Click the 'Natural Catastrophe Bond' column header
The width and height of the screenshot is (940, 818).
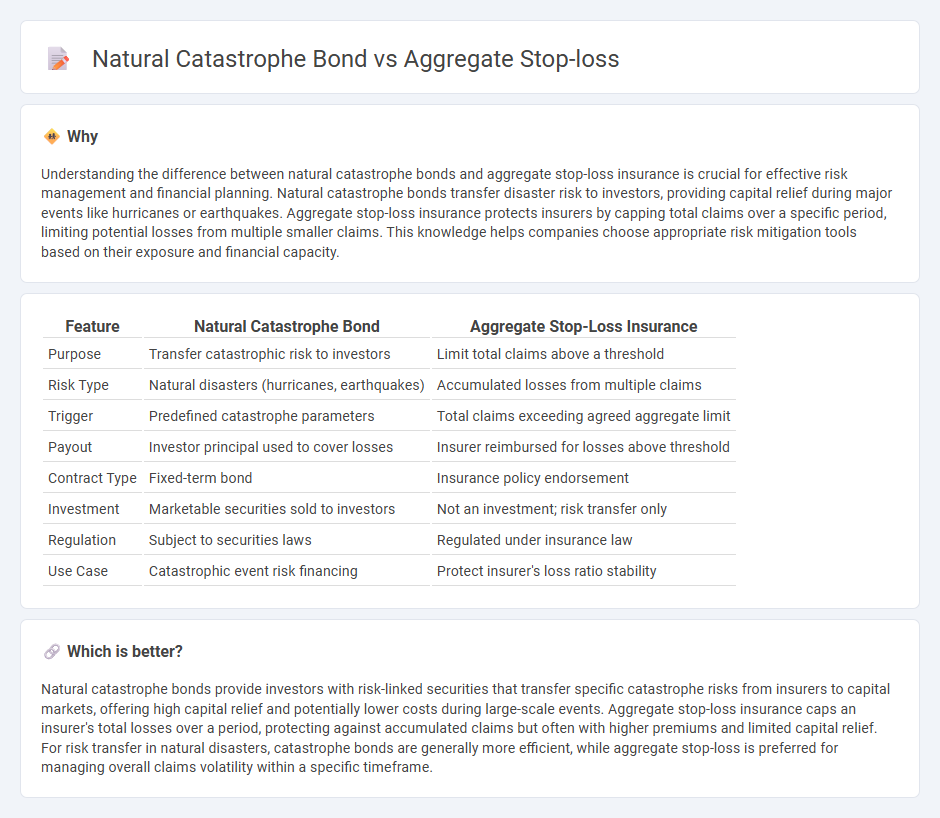287,326
